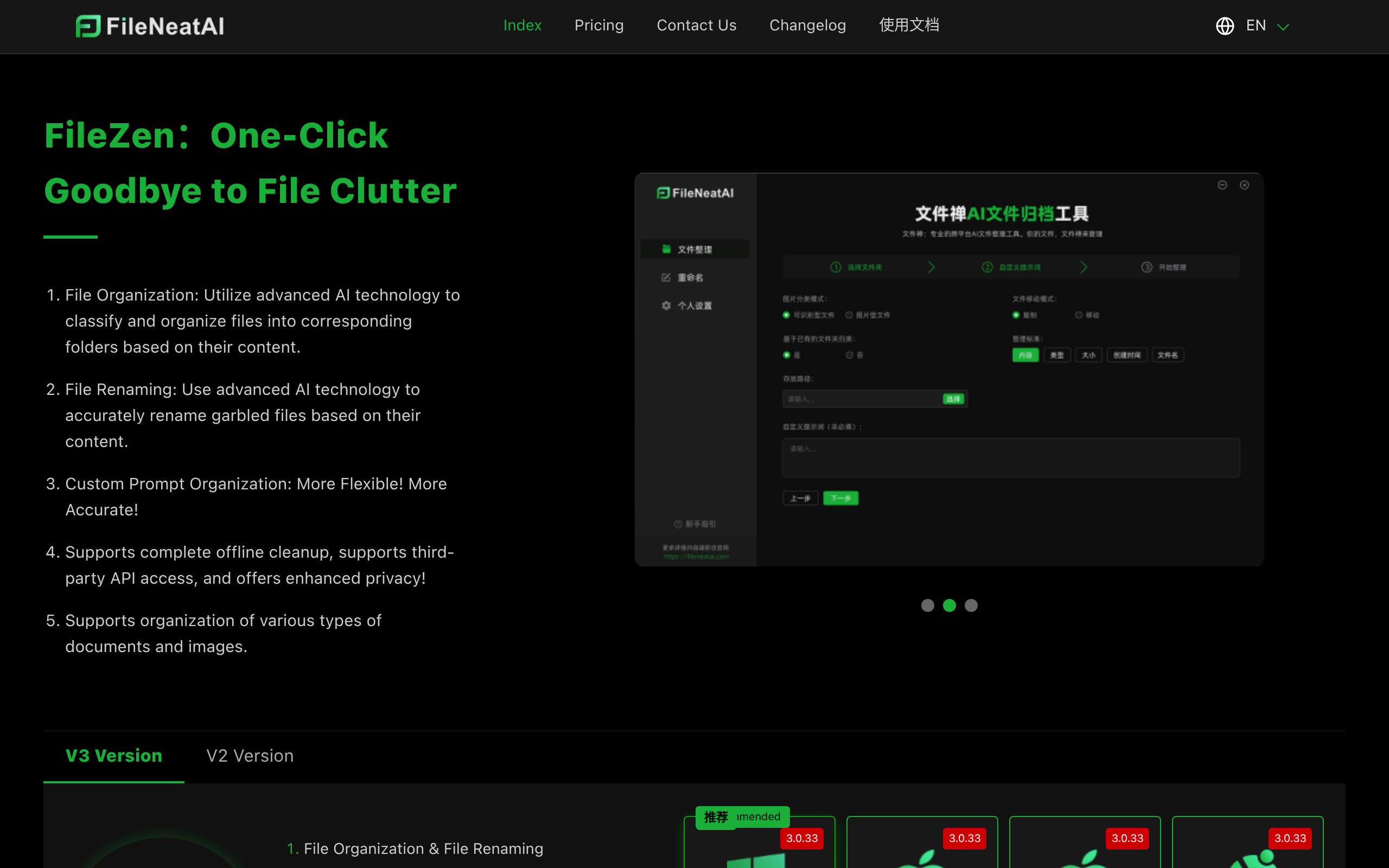
Task: Select the last gray carousel dot
Action: point(971,605)
